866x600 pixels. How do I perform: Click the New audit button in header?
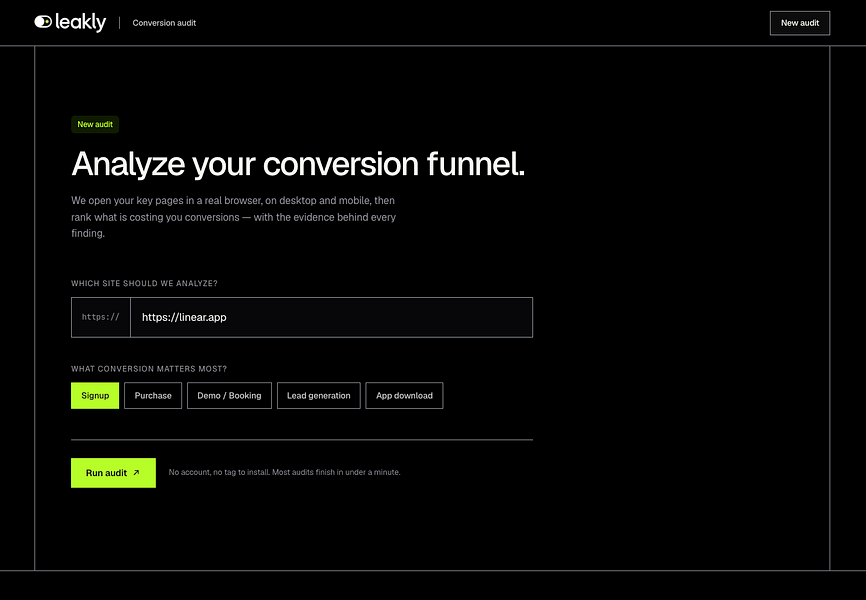[x=800, y=23]
